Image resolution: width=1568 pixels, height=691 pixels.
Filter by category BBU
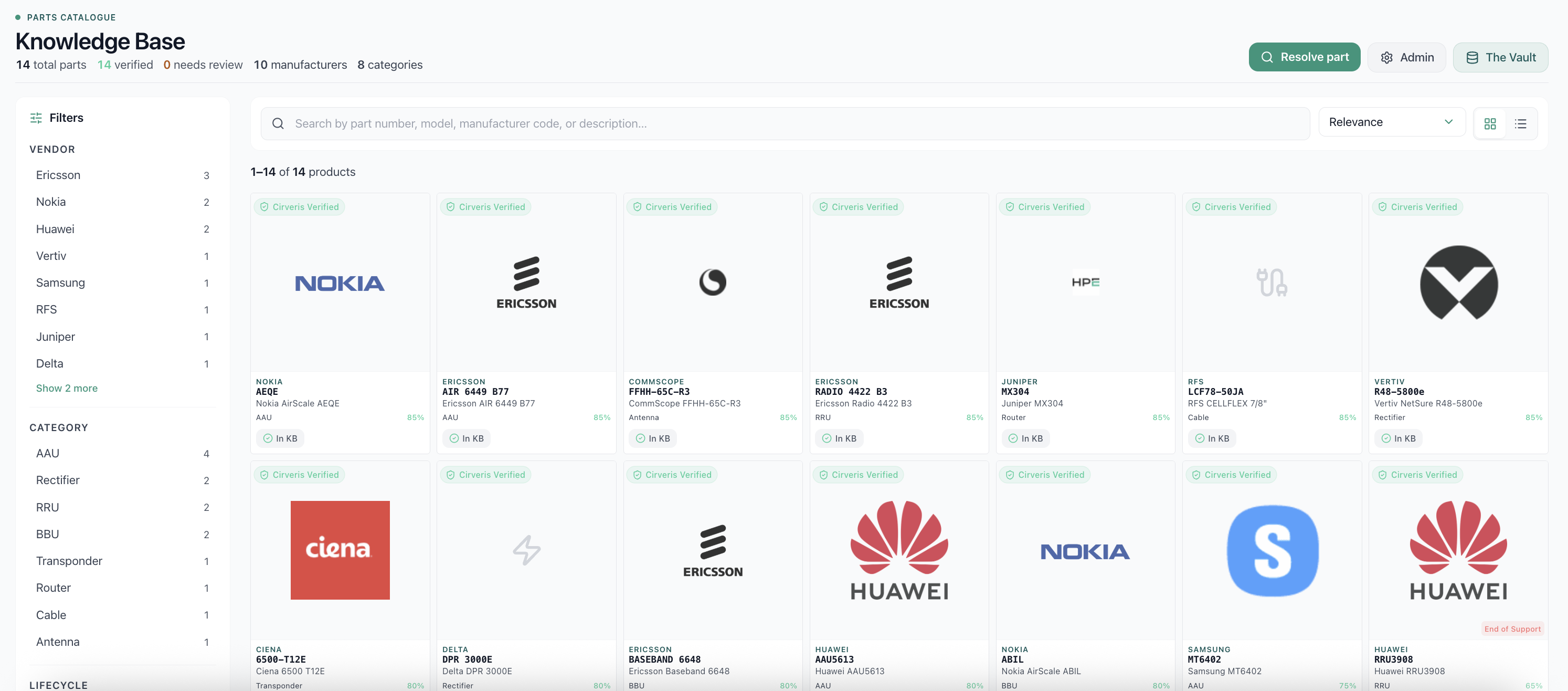click(122, 535)
